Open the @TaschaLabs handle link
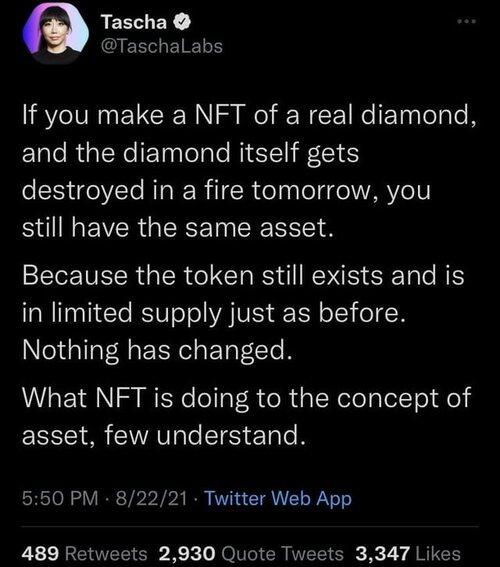Viewport: 500px width, 567px height. 162,46
